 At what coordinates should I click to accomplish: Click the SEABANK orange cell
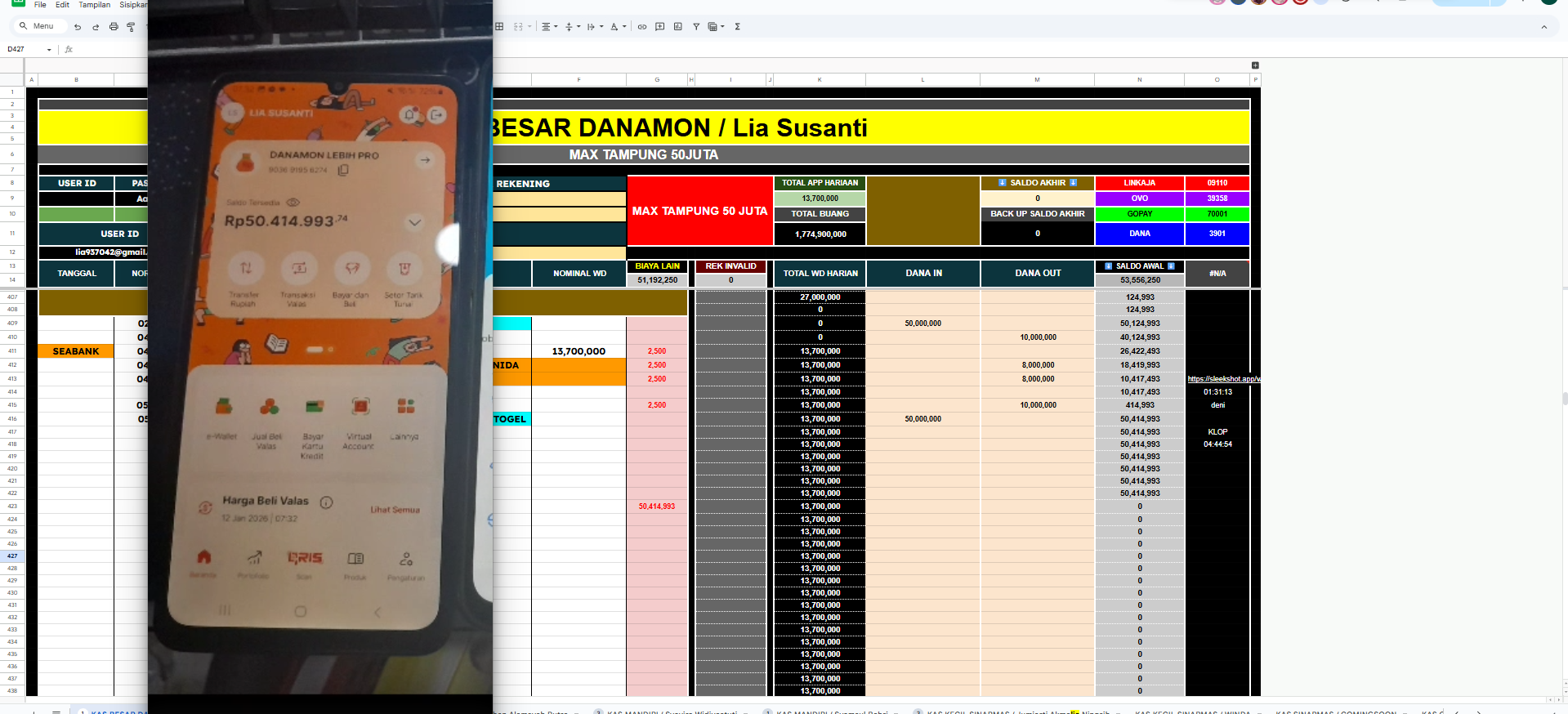pyautogui.click(x=76, y=351)
